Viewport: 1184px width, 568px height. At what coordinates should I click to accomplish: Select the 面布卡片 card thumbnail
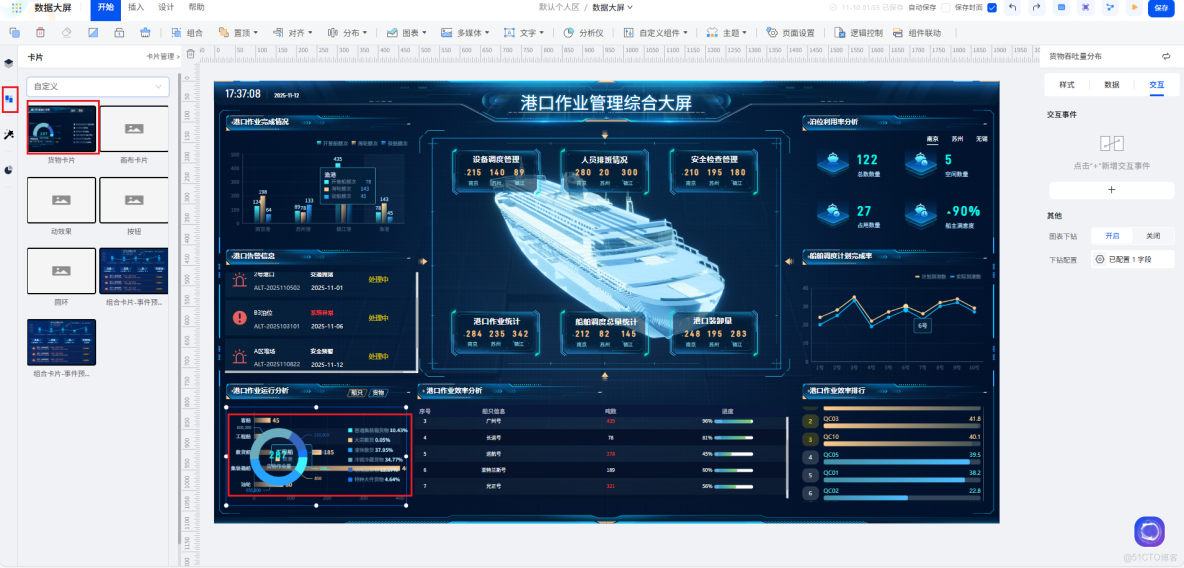click(x=134, y=128)
